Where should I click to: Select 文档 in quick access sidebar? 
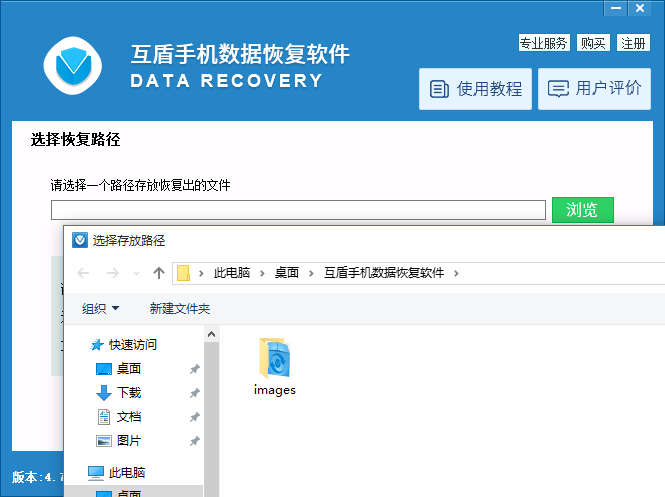(129, 417)
